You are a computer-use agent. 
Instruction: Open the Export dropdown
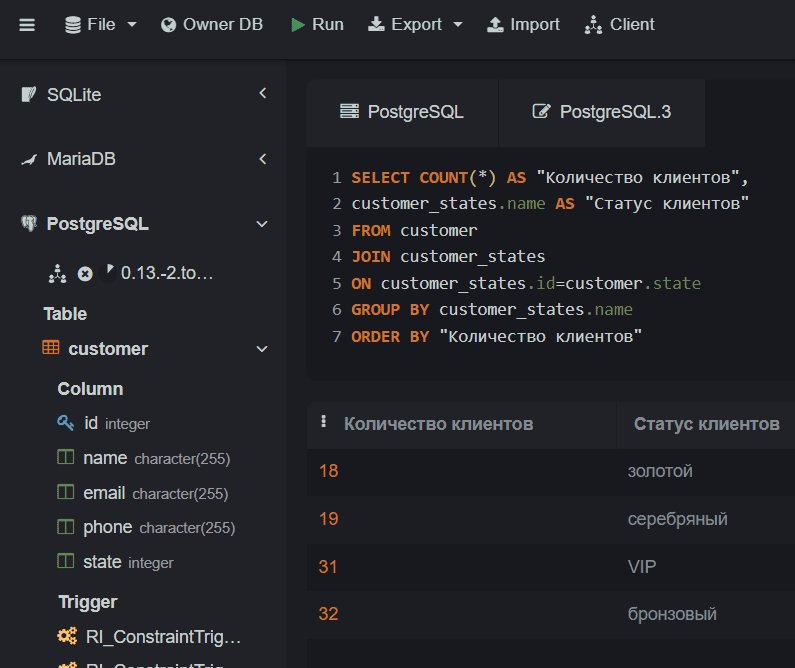click(x=415, y=24)
